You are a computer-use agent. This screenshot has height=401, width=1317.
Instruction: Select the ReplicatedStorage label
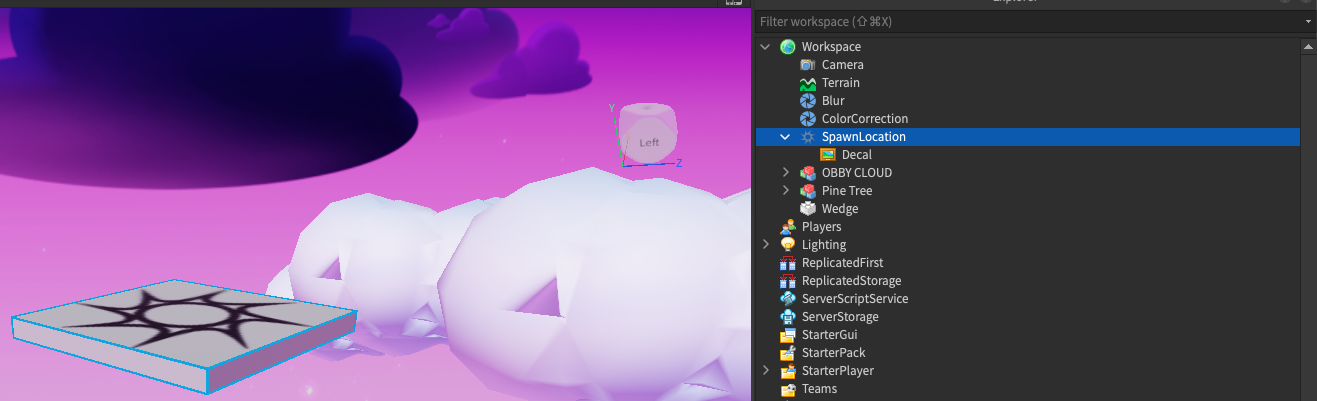pos(852,281)
